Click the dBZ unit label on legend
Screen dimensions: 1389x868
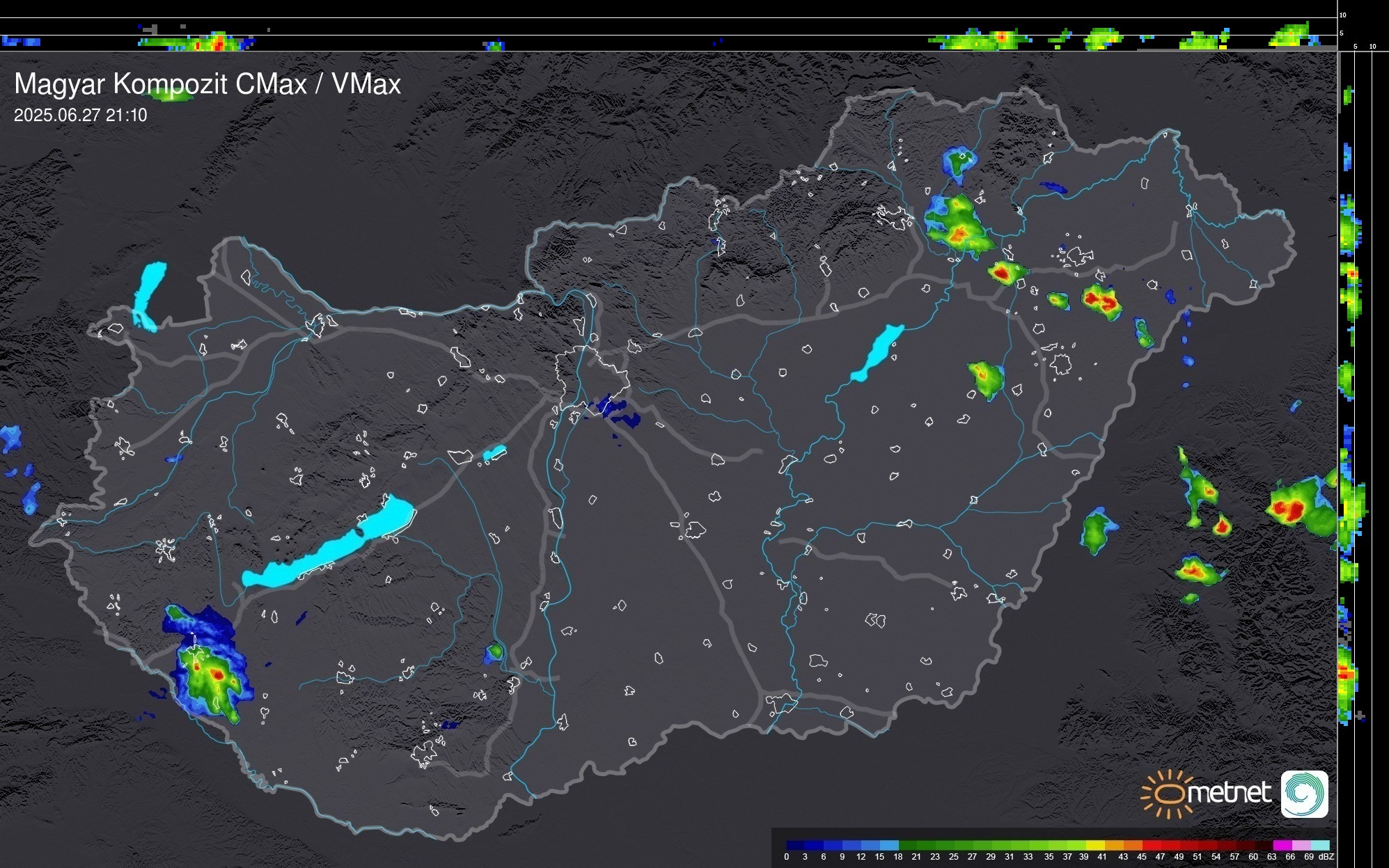tap(1326, 856)
